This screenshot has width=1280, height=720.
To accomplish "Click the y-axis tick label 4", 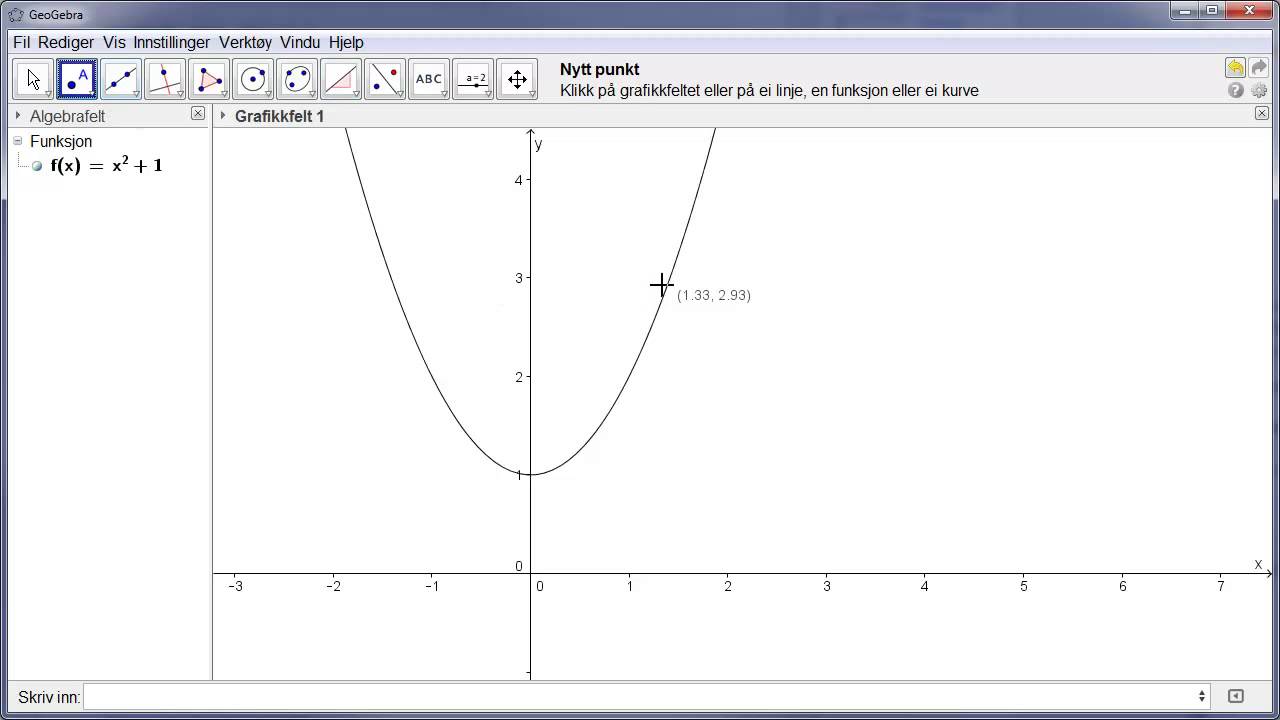I will 519,180.
